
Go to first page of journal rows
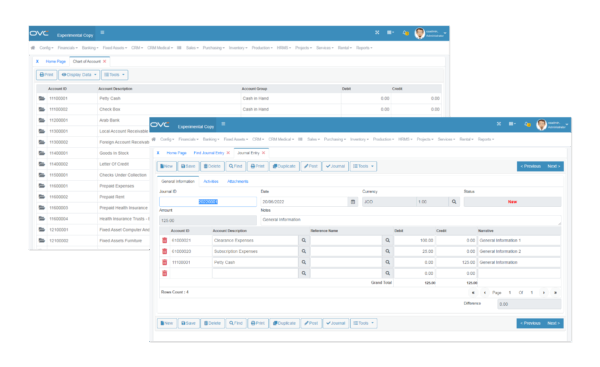(x=473, y=293)
